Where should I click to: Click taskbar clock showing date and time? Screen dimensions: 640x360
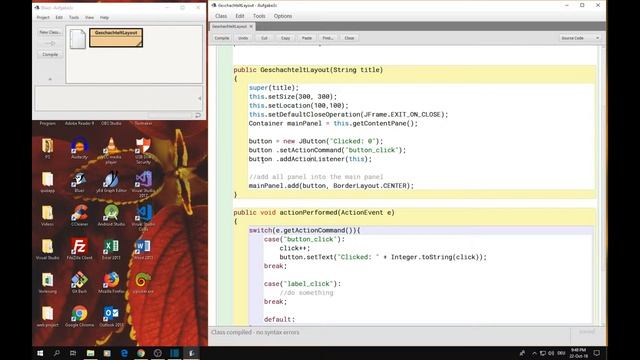tap(578, 353)
